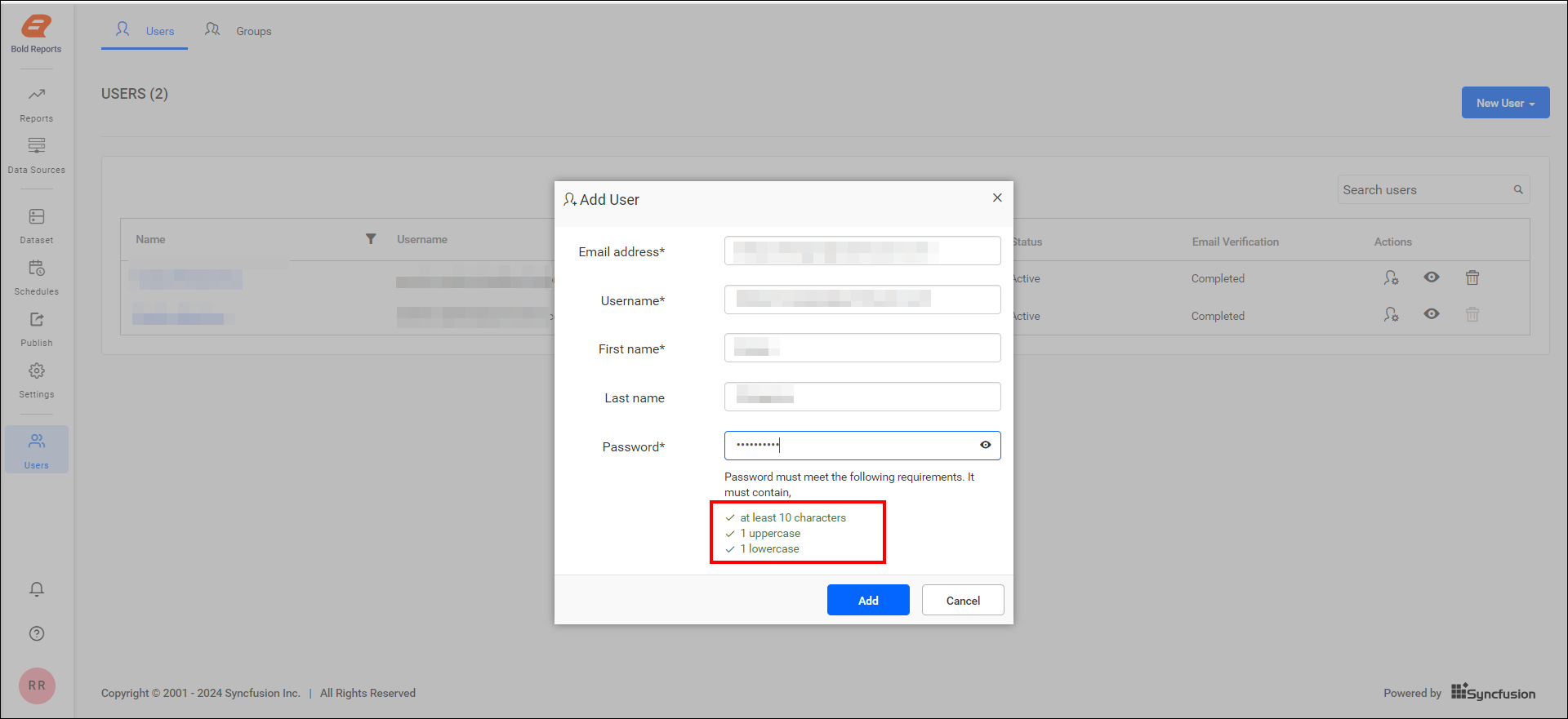Open Schedules in the sidebar
Screen dimensions: 1568x719
click(x=36, y=277)
